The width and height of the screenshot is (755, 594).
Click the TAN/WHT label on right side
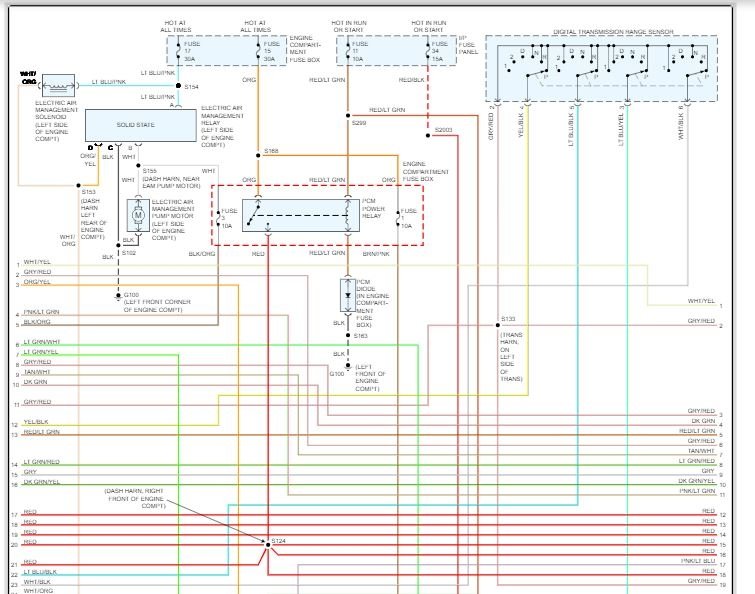click(701, 451)
